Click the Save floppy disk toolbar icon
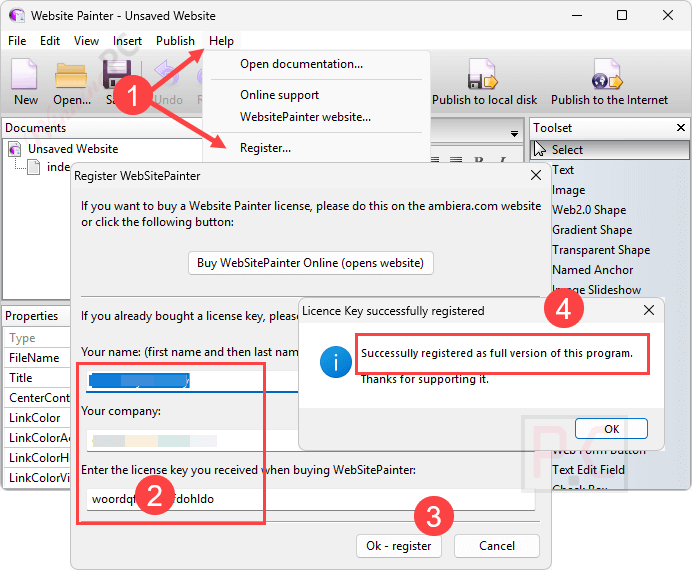This screenshot has height=570, width=692. coord(117,74)
